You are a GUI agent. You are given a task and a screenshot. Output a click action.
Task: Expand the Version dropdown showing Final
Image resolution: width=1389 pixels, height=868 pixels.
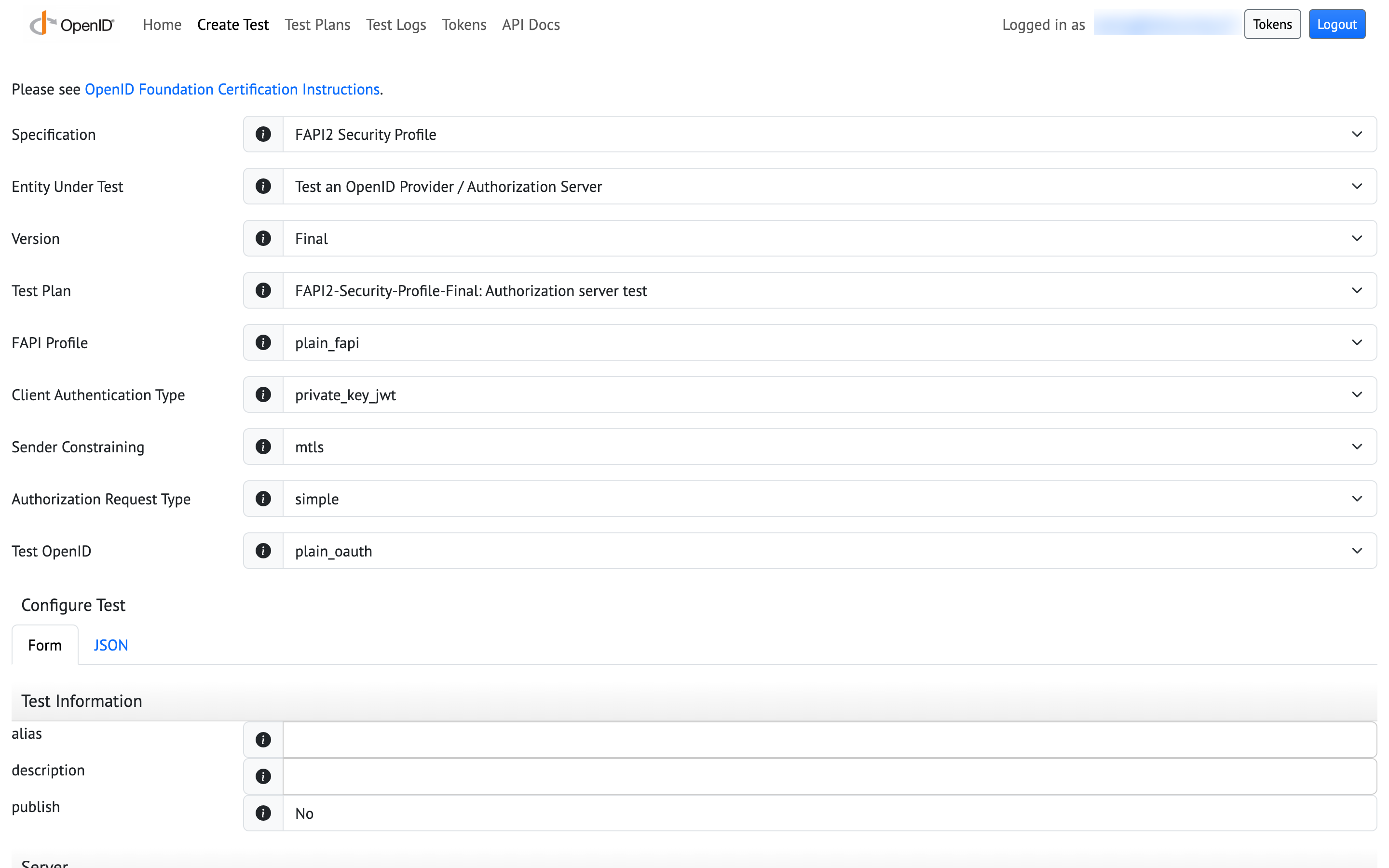830,238
